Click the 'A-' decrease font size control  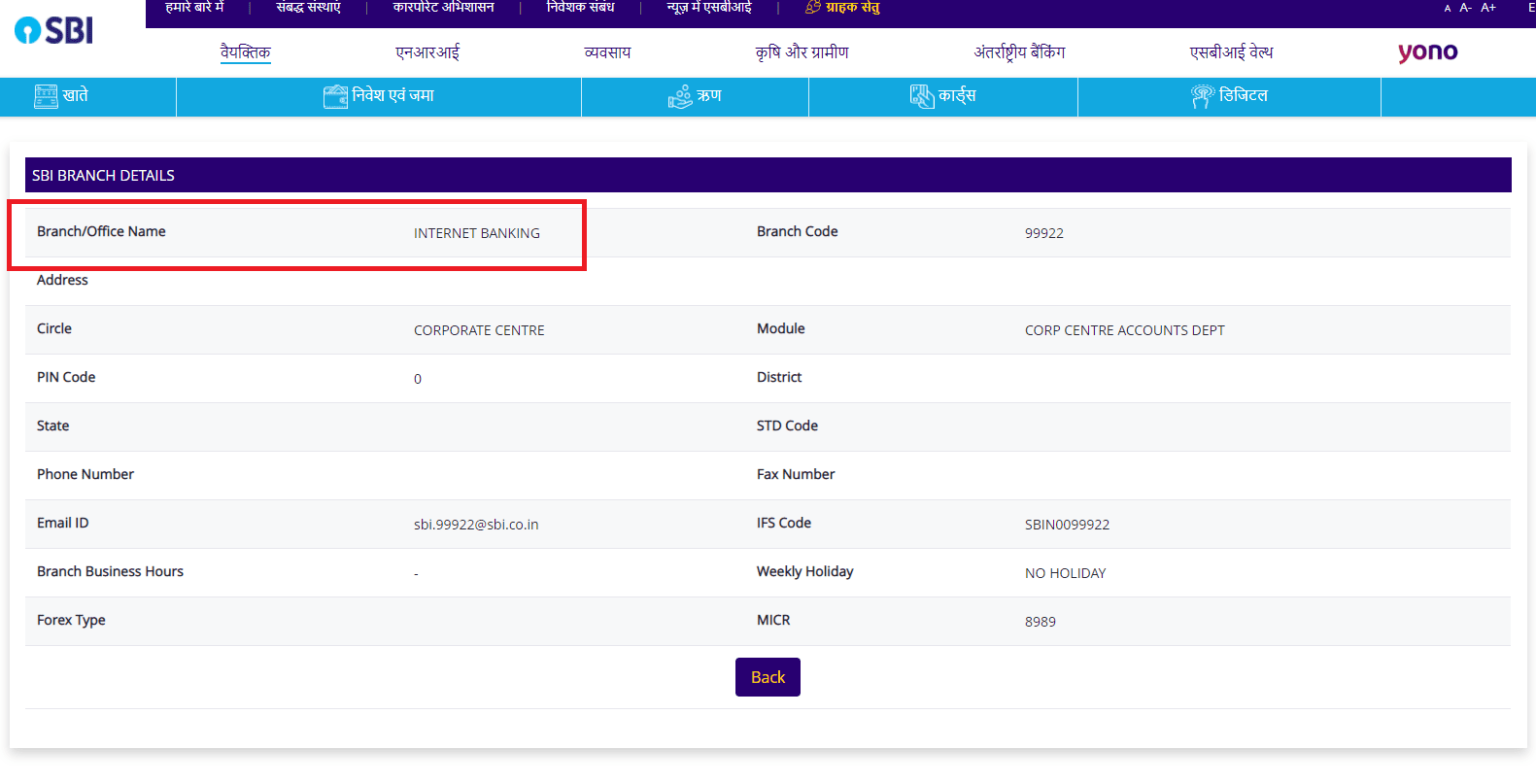coord(1465,8)
